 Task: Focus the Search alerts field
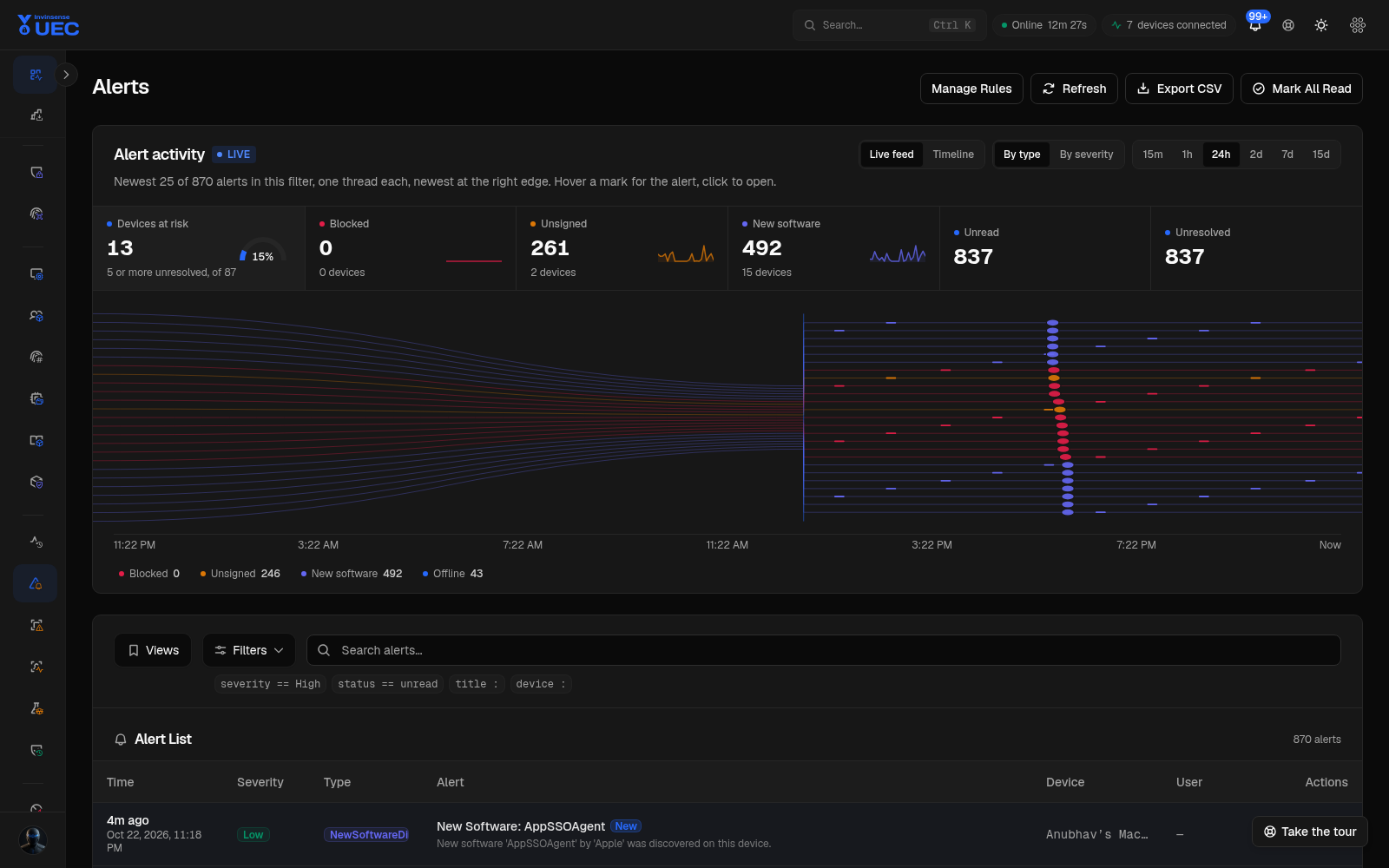tap(823, 650)
